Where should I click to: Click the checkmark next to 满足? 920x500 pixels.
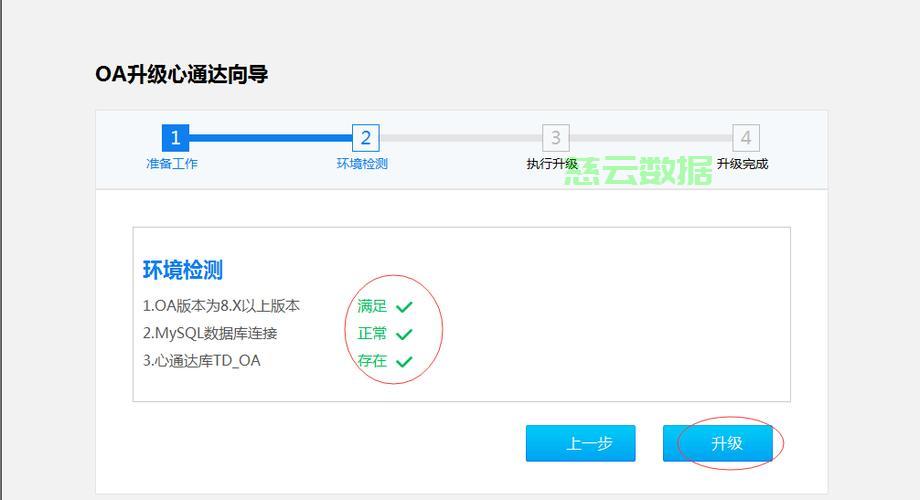pyautogui.click(x=404, y=306)
